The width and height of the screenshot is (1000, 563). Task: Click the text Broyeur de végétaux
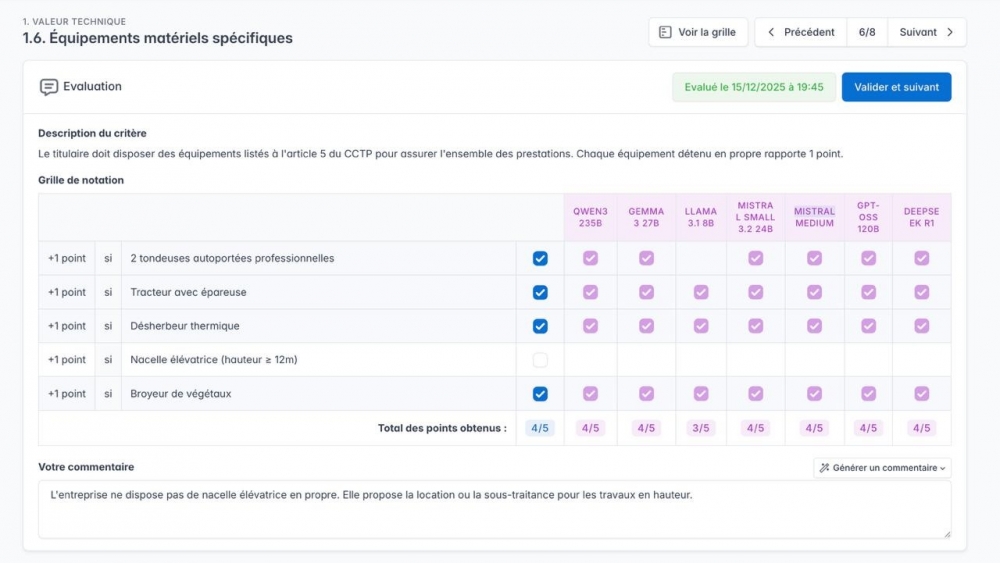point(180,393)
